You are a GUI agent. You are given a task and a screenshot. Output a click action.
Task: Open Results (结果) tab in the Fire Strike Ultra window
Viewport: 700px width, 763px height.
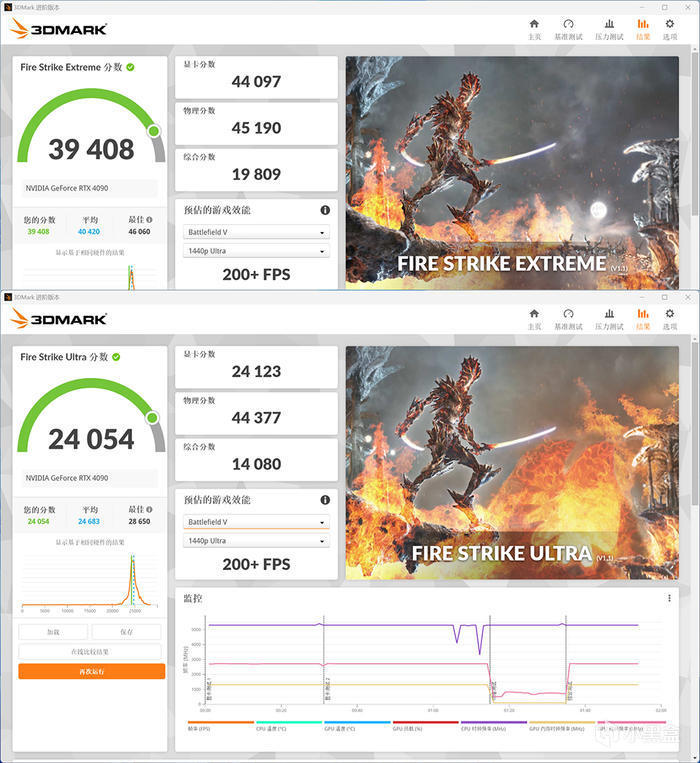[x=643, y=319]
